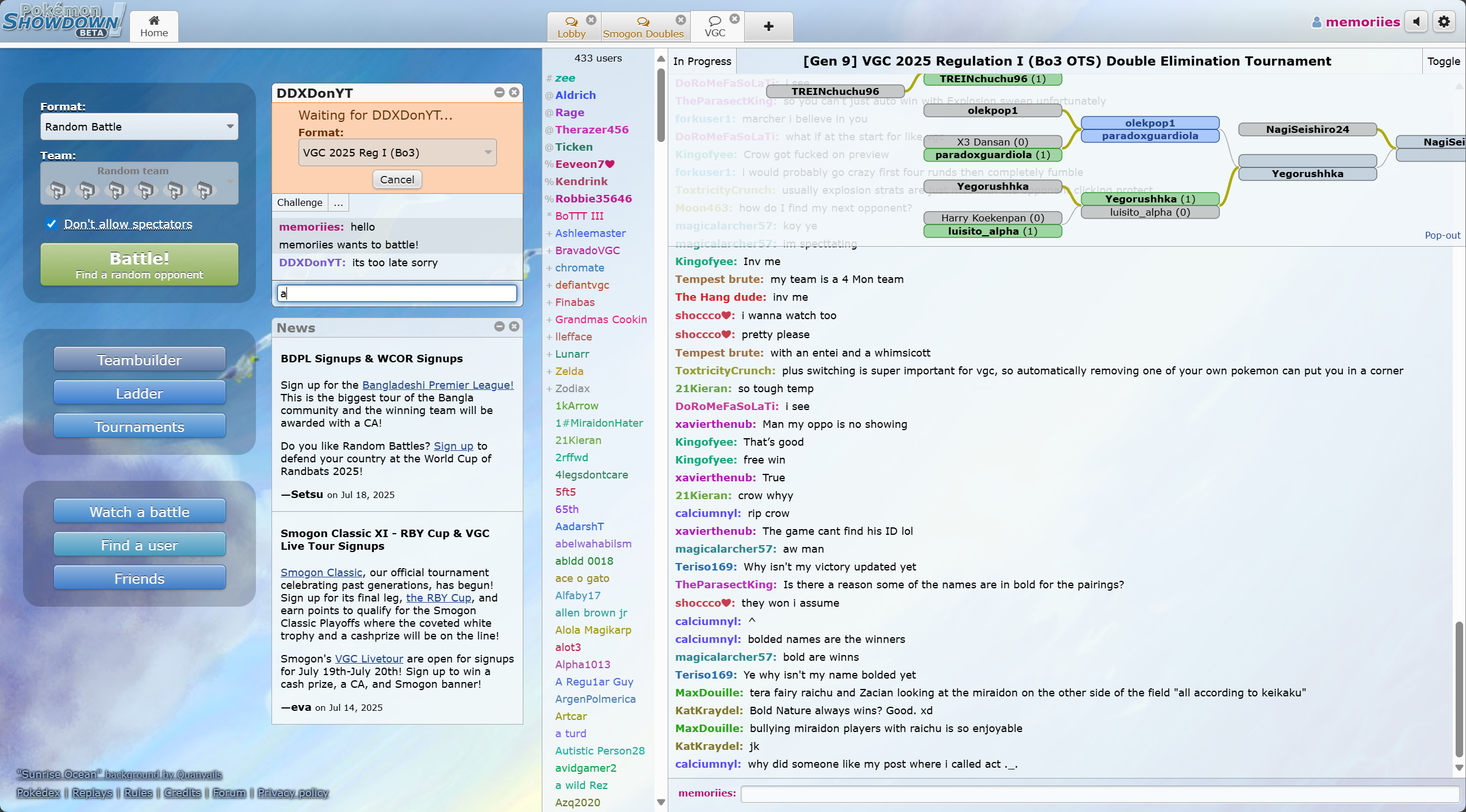Close the DDXDonYT chat window
Viewport: 1466px width, 812px height.
pyautogui.click(x=514, y=93)
